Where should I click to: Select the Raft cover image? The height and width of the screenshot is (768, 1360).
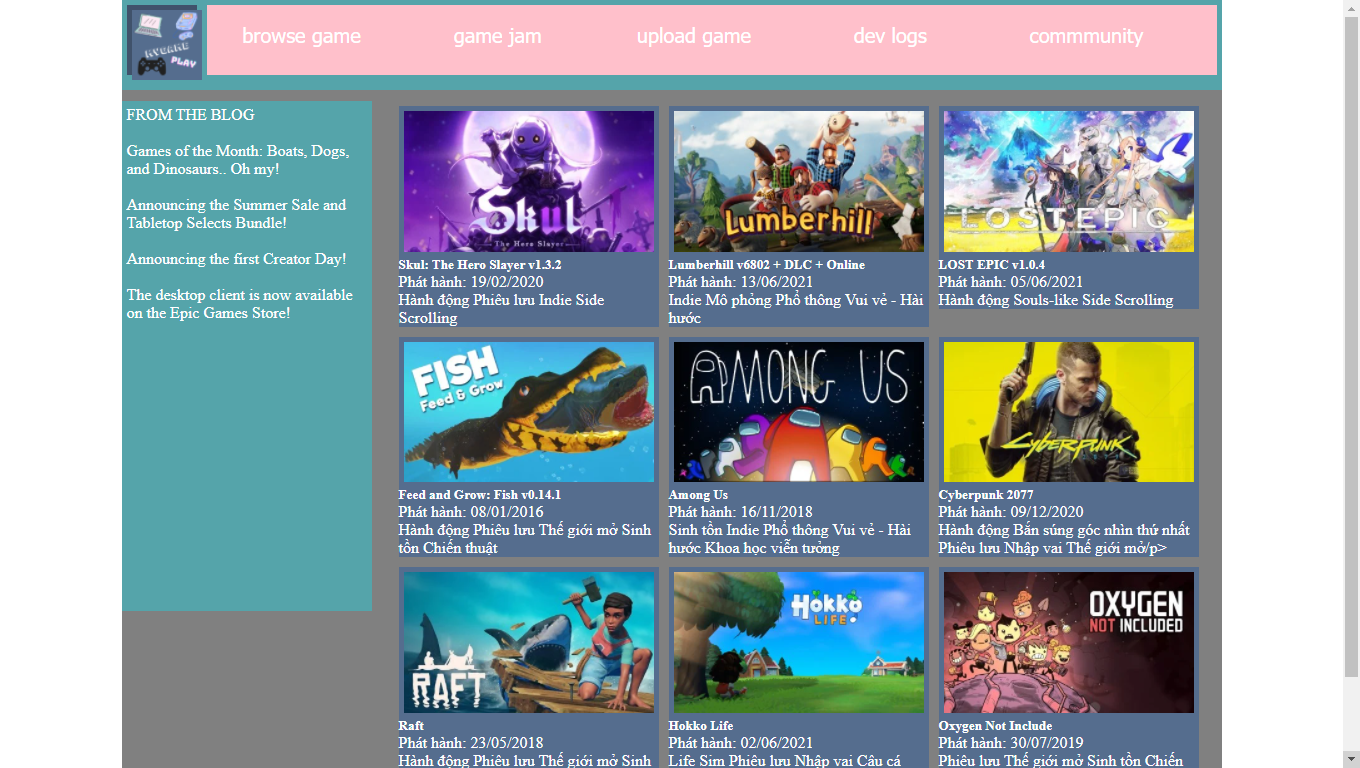click(529, 642)
